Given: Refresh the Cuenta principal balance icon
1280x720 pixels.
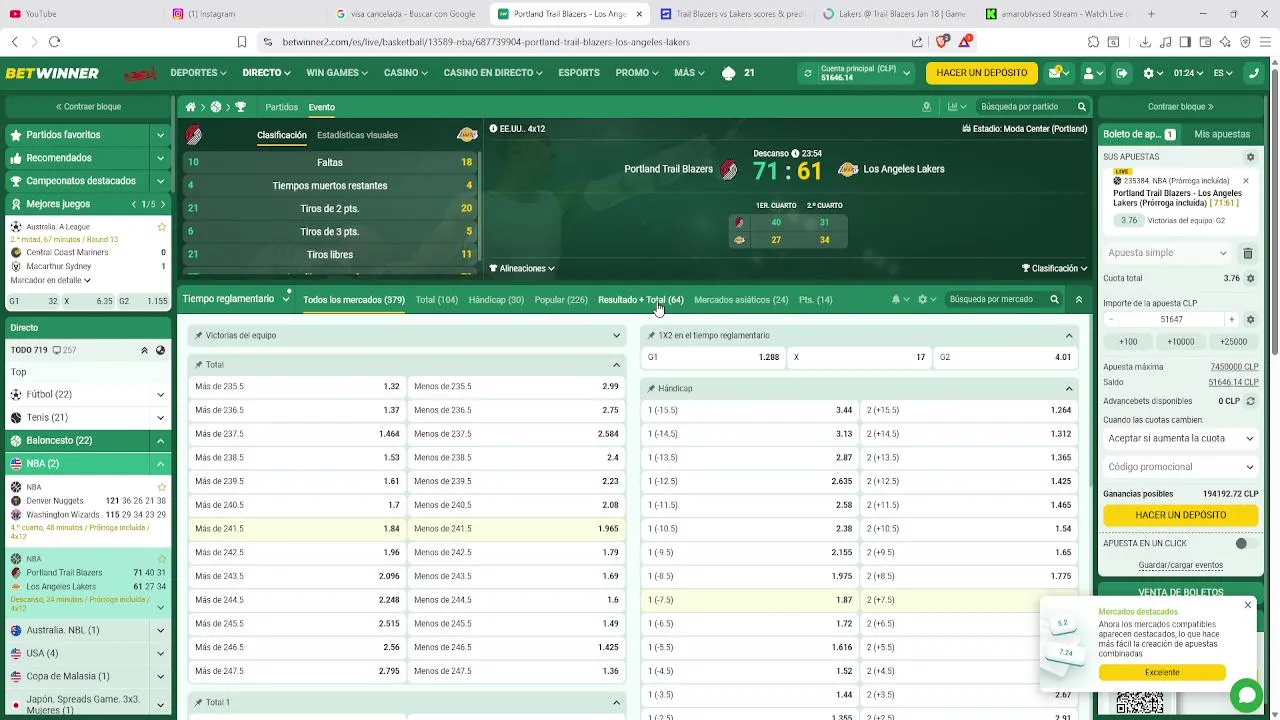Looking at the screenshot, I should [808, 73].
